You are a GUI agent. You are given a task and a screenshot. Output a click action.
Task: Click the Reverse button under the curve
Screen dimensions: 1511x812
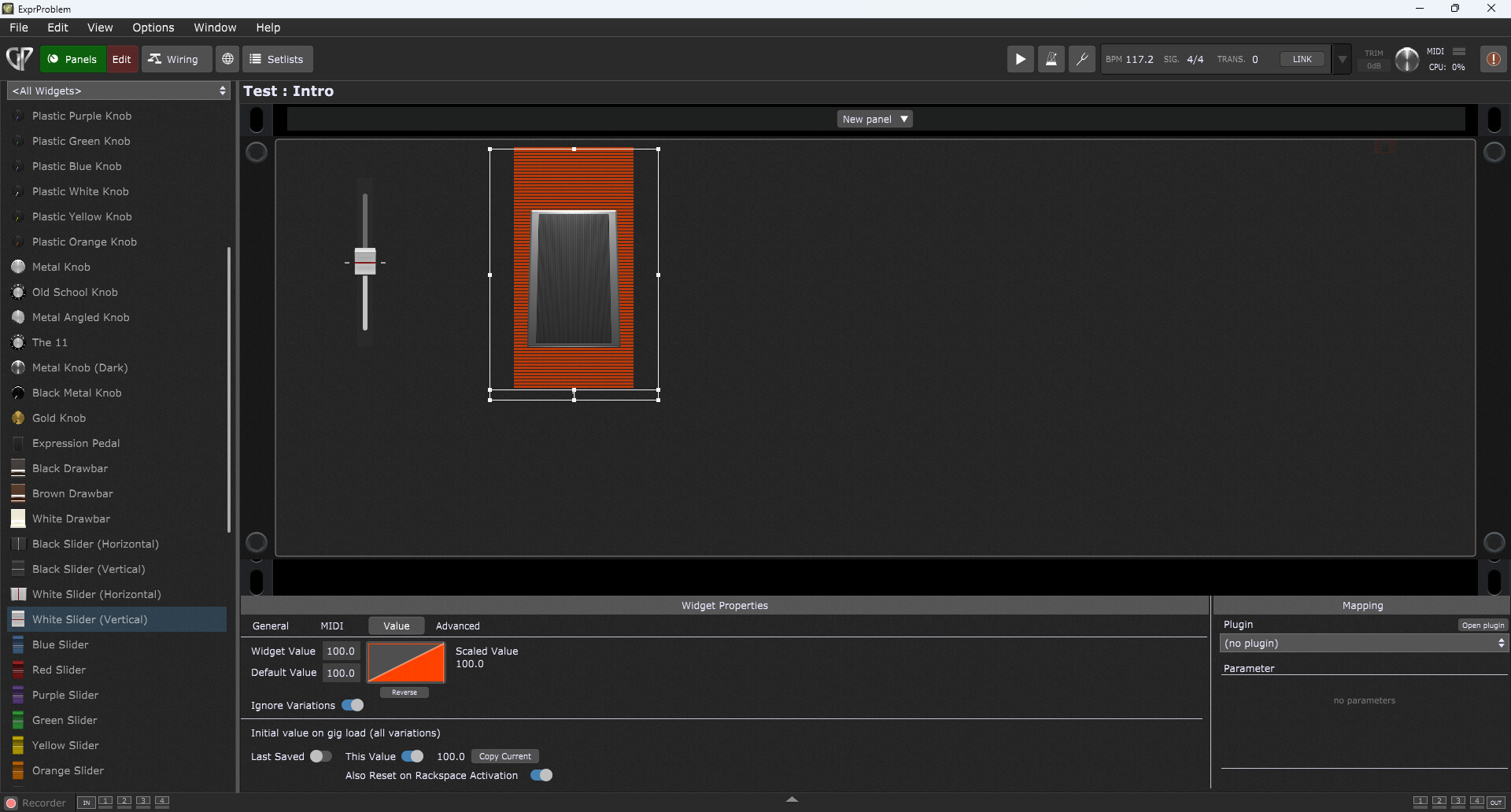[x=405, y=692]
